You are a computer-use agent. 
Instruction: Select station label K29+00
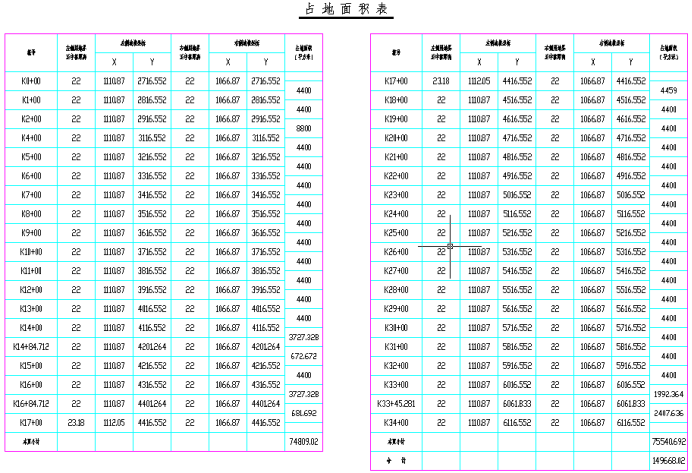coord(396,309)
